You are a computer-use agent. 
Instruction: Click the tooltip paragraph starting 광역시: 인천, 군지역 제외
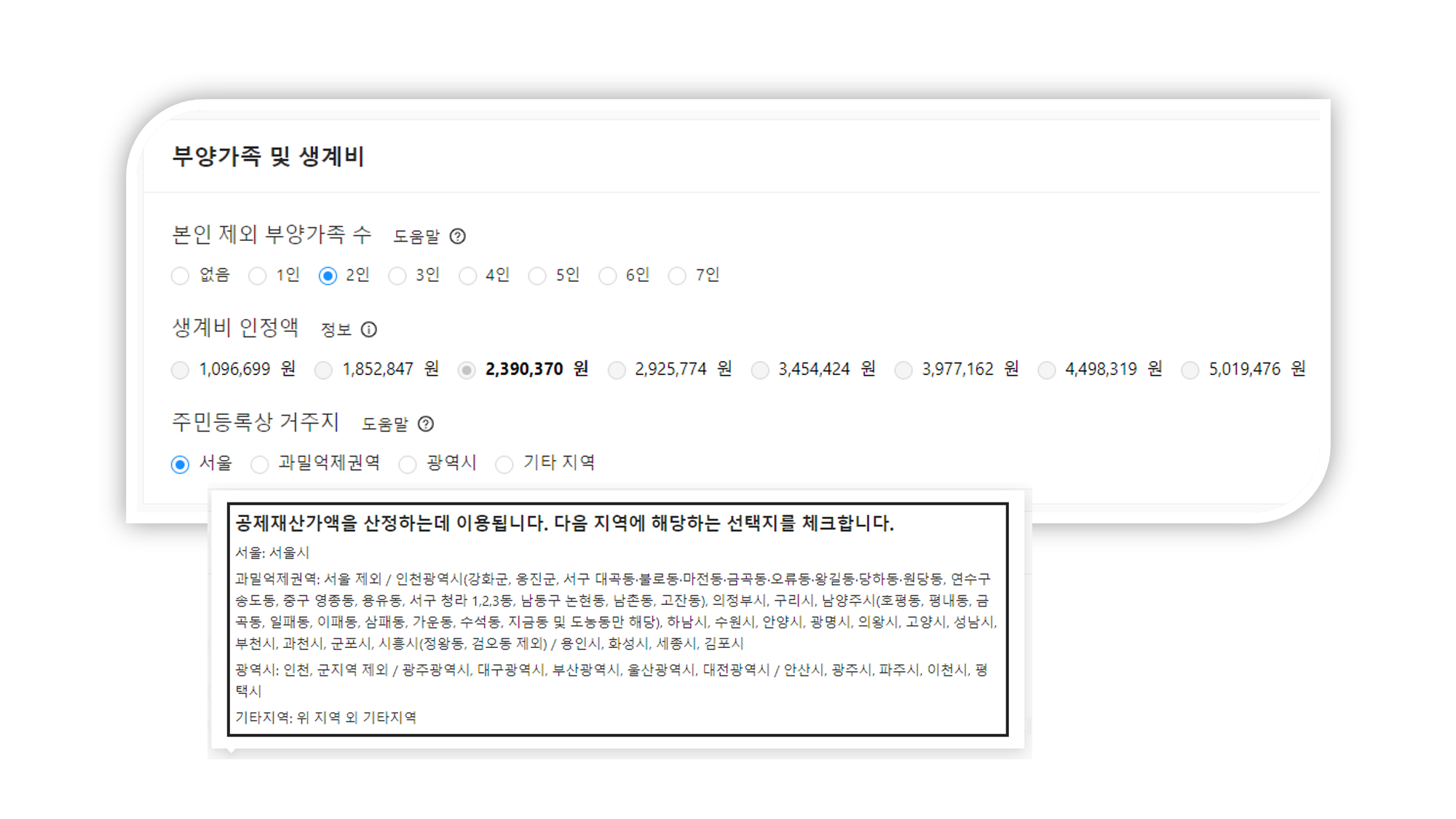coord(612,680)
